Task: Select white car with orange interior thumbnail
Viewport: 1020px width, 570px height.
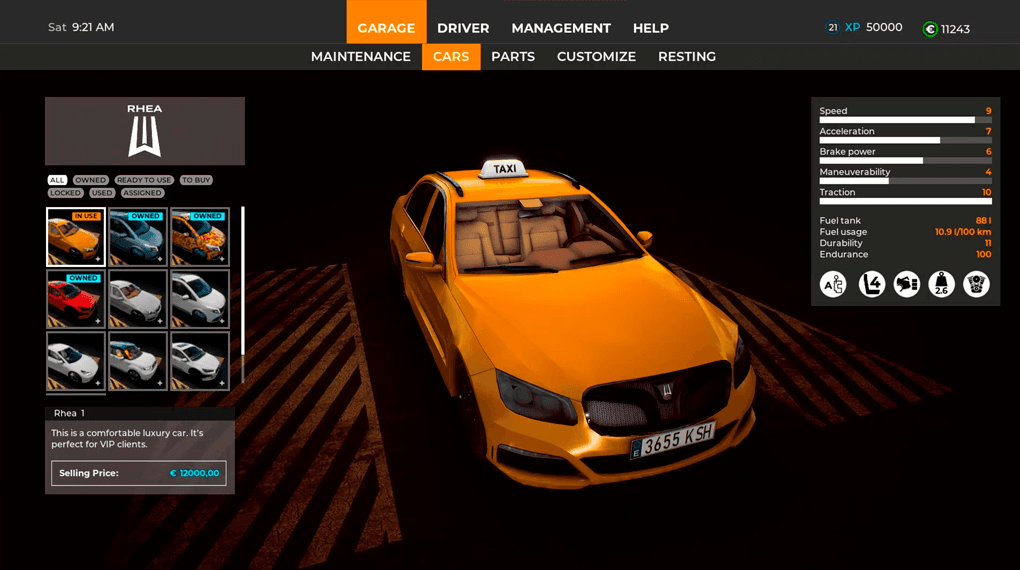Action: 138,361
